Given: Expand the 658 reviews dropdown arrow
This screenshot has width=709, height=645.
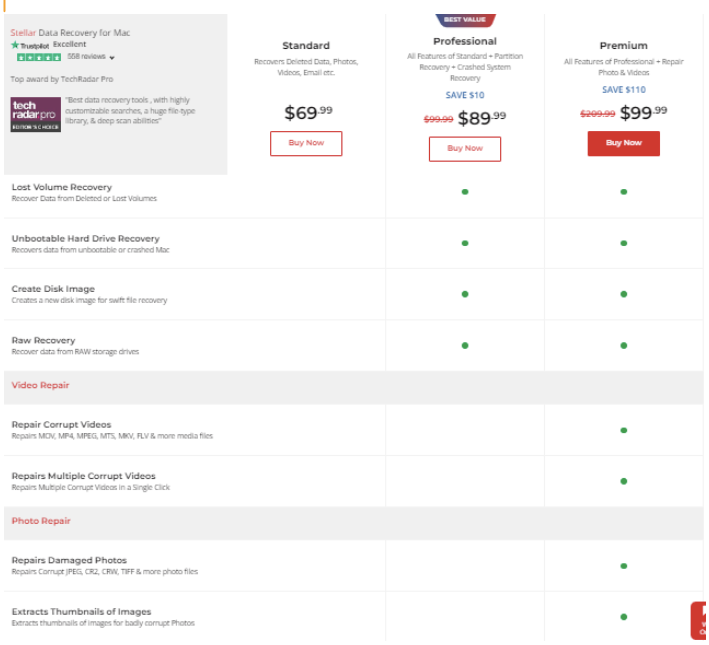Looking at the screenshot, I should pyautogui.click(x=112, y=58).
